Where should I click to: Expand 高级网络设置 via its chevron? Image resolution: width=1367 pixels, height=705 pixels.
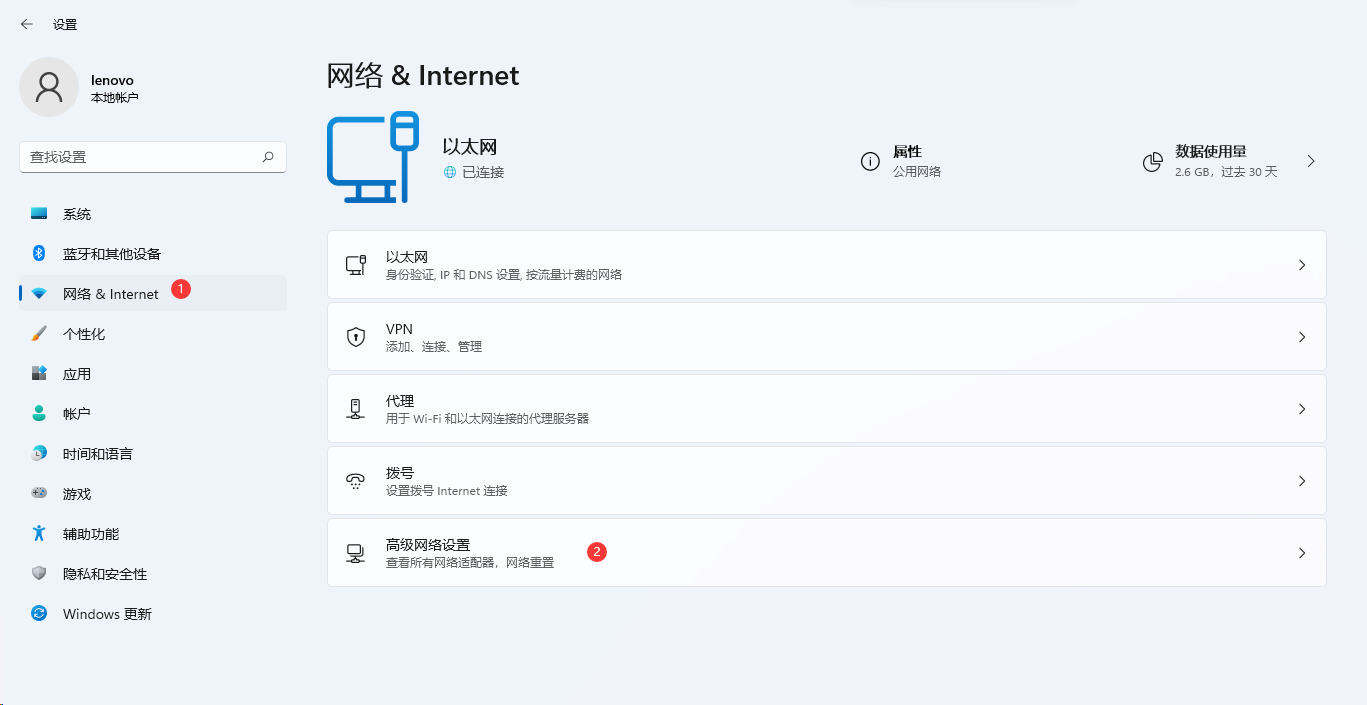click(1301, 551)
